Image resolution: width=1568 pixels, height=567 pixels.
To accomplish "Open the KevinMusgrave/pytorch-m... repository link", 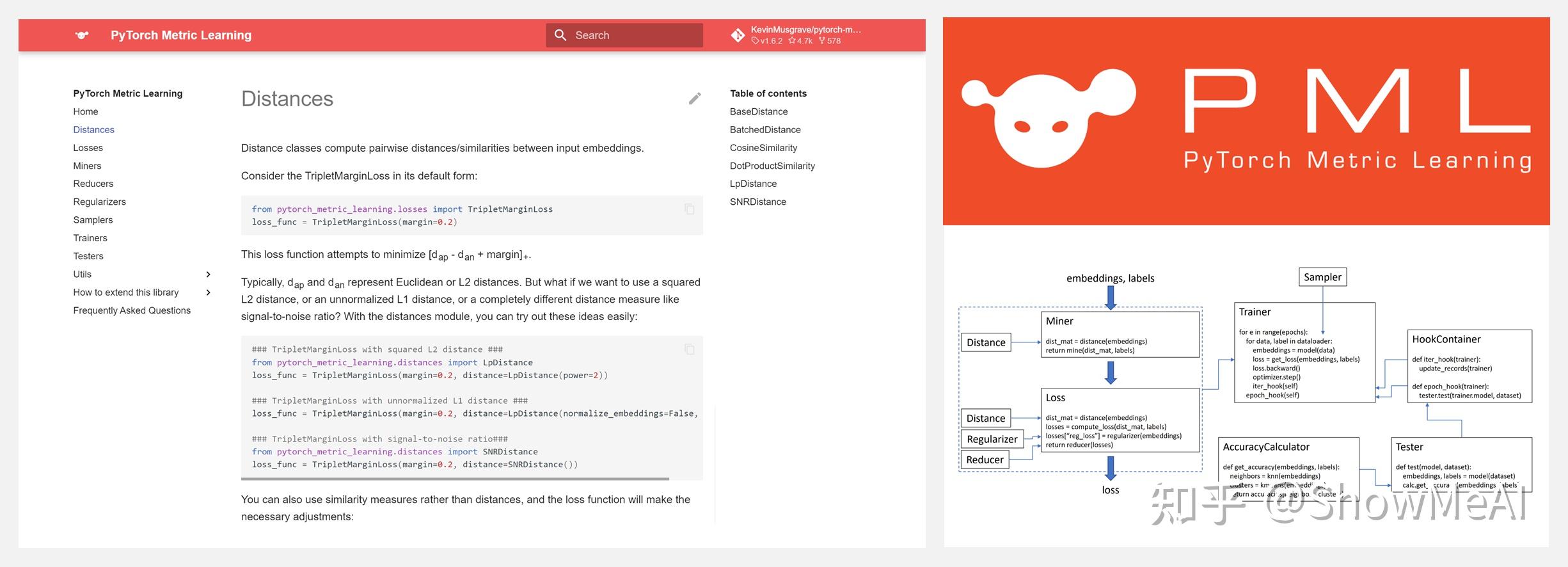I will 805,29.
